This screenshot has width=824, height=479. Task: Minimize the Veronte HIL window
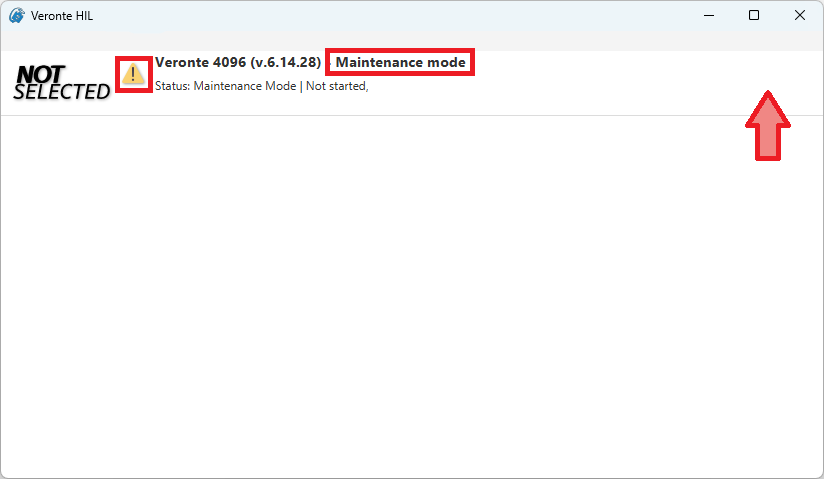pyautogui.click(x=708, y=15)
